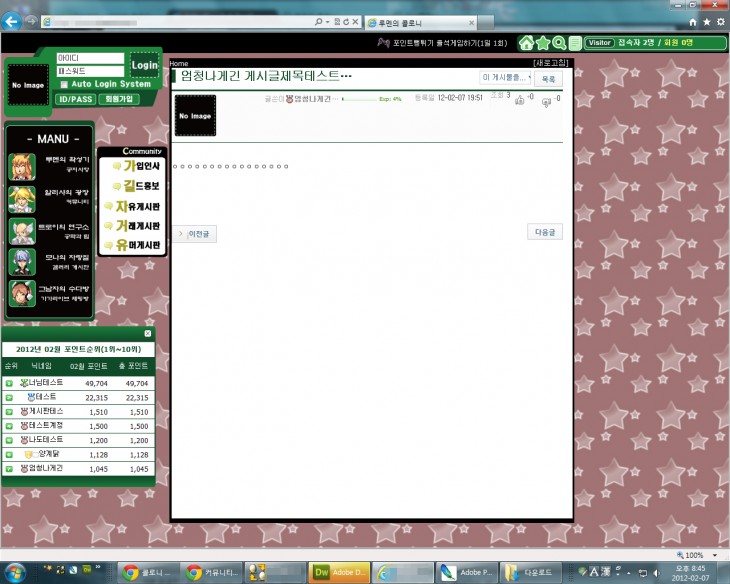
Task: Click the Login button
Action: pos(145,65)
